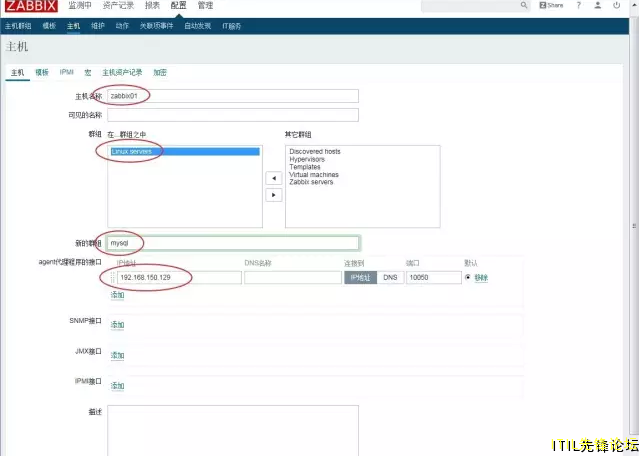Viewport: 639px width, 456px height.
Task: Open 配置 top menu
Action: pos(178,5)
